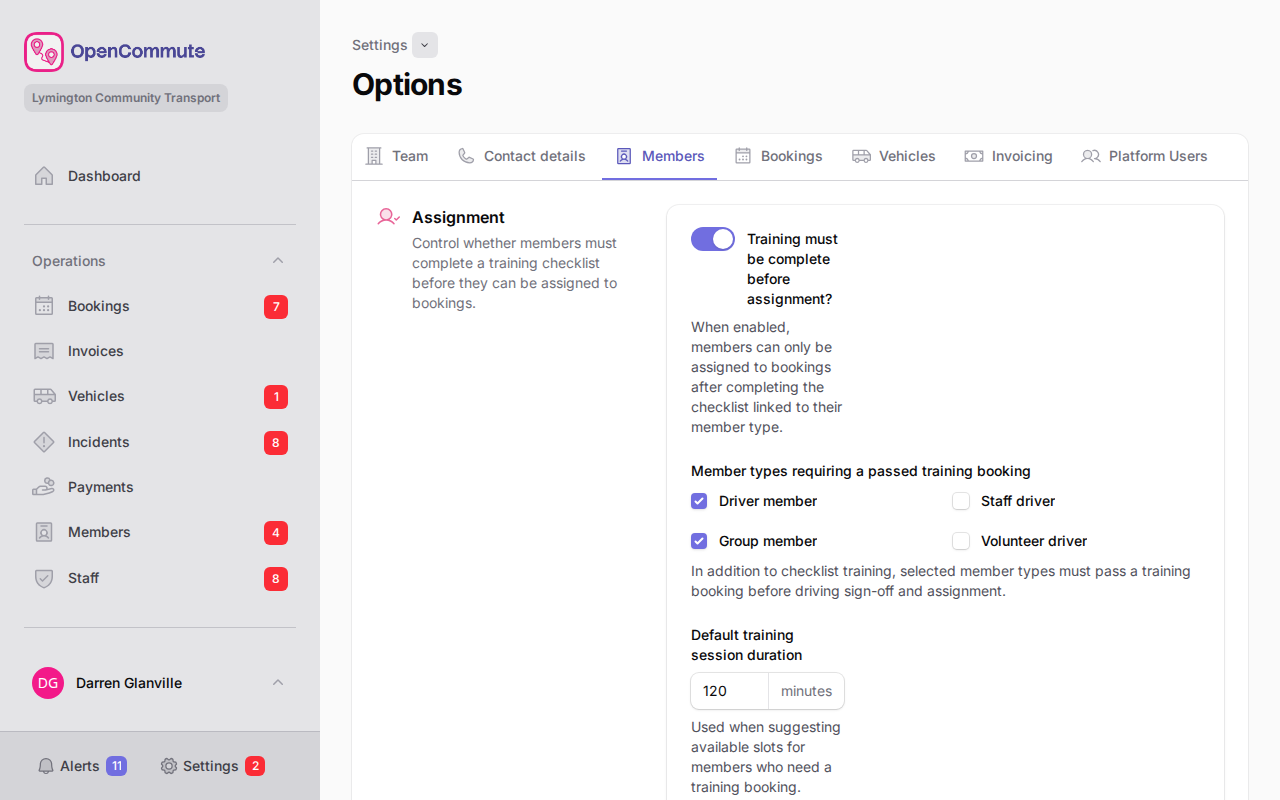Viewport: 1280px width, 800px height.
Task: Collapse the Operations section chevron
Action: click(x=278, y=261)
